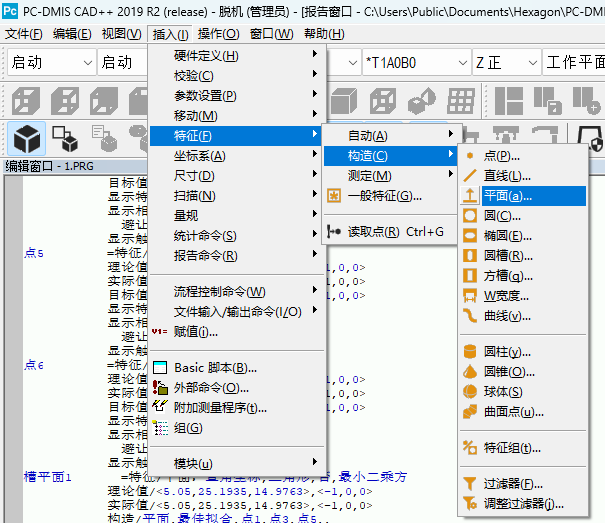Open 过滤器(F)... filter construction
Screen dimensions: 605x523
523,483
